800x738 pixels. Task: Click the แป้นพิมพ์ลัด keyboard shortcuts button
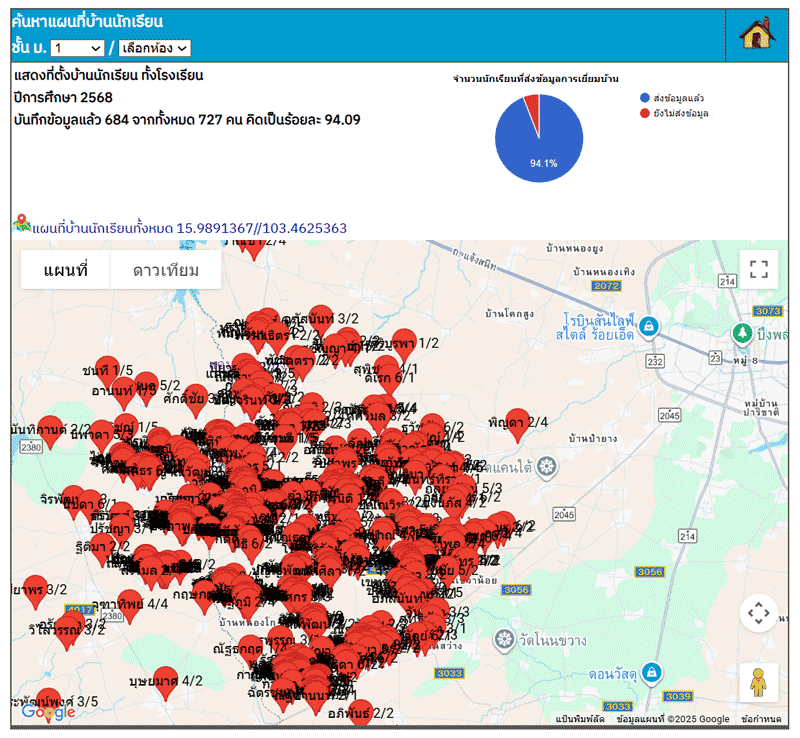pyautogui.click(x=580, y=719)
